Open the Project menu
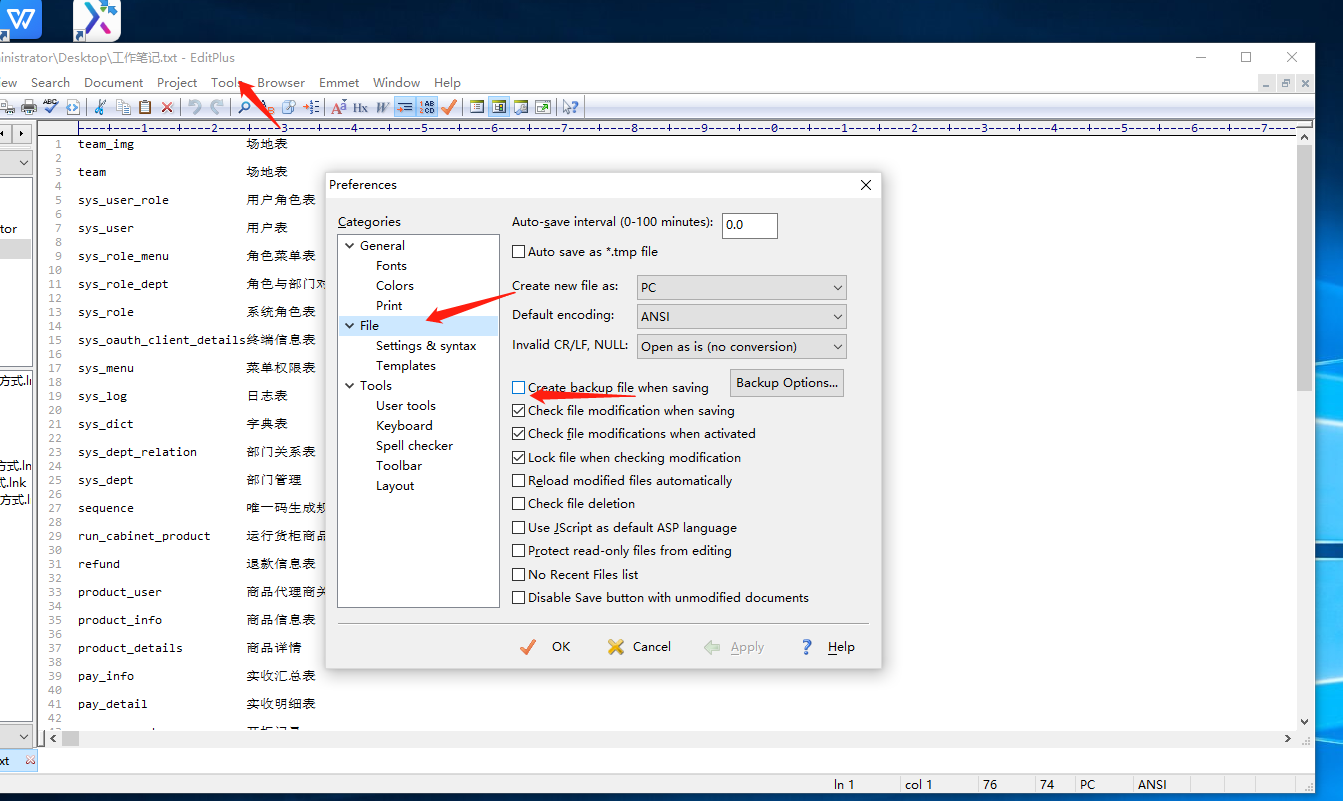1343x801 pixels. [x=177, y=83]
